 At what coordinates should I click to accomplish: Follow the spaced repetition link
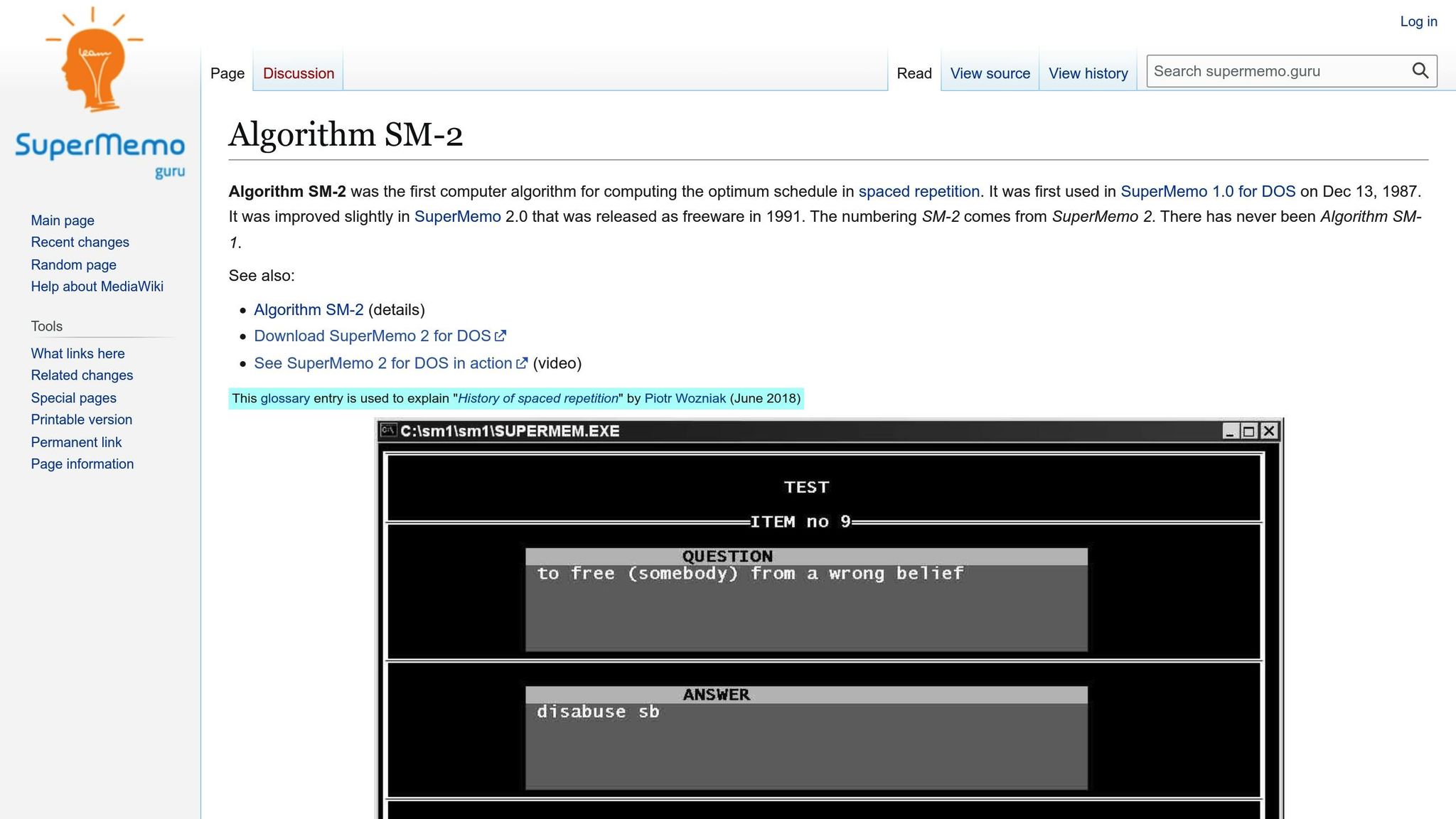tap(919, 192)
